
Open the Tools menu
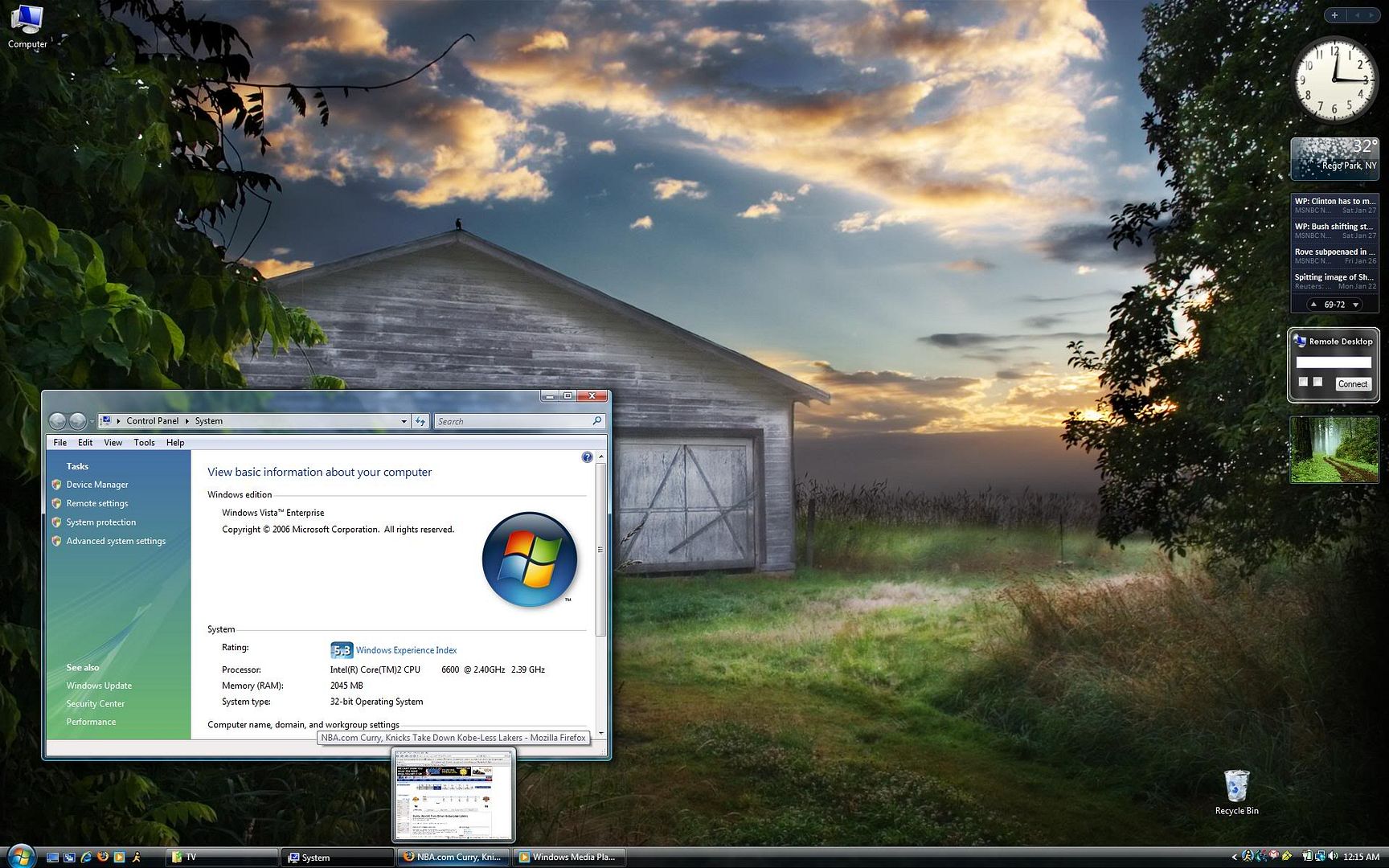coord(144,443)
